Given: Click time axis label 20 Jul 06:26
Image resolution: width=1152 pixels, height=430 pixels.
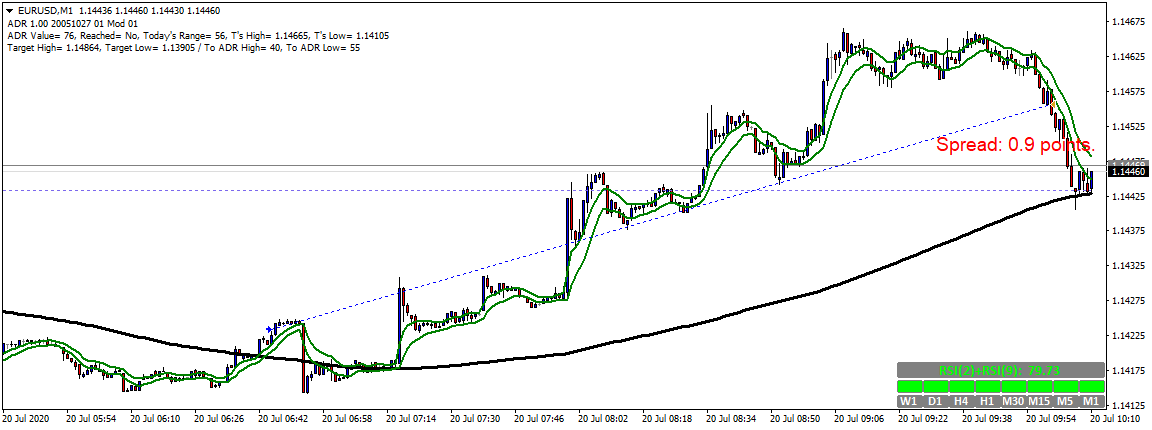Looking at the screenshot, I should (x=219, y=418).
